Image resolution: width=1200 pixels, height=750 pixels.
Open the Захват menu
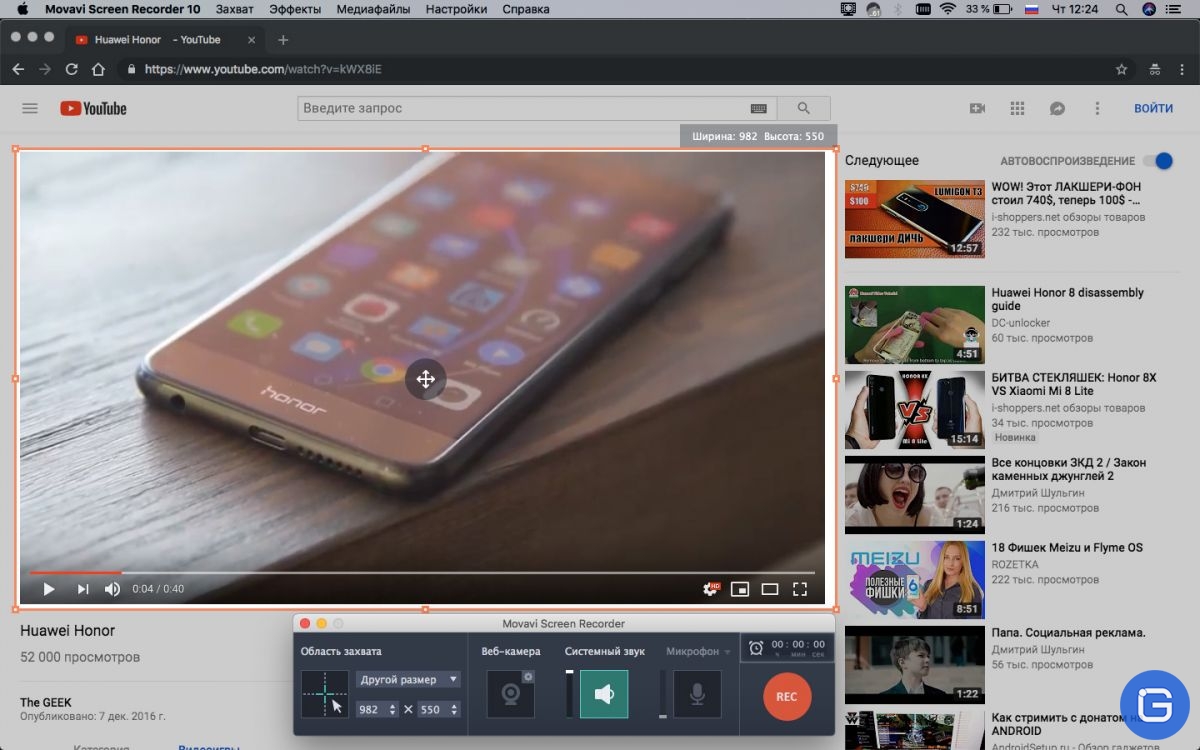pyautogui.click(x=235, y=9)
